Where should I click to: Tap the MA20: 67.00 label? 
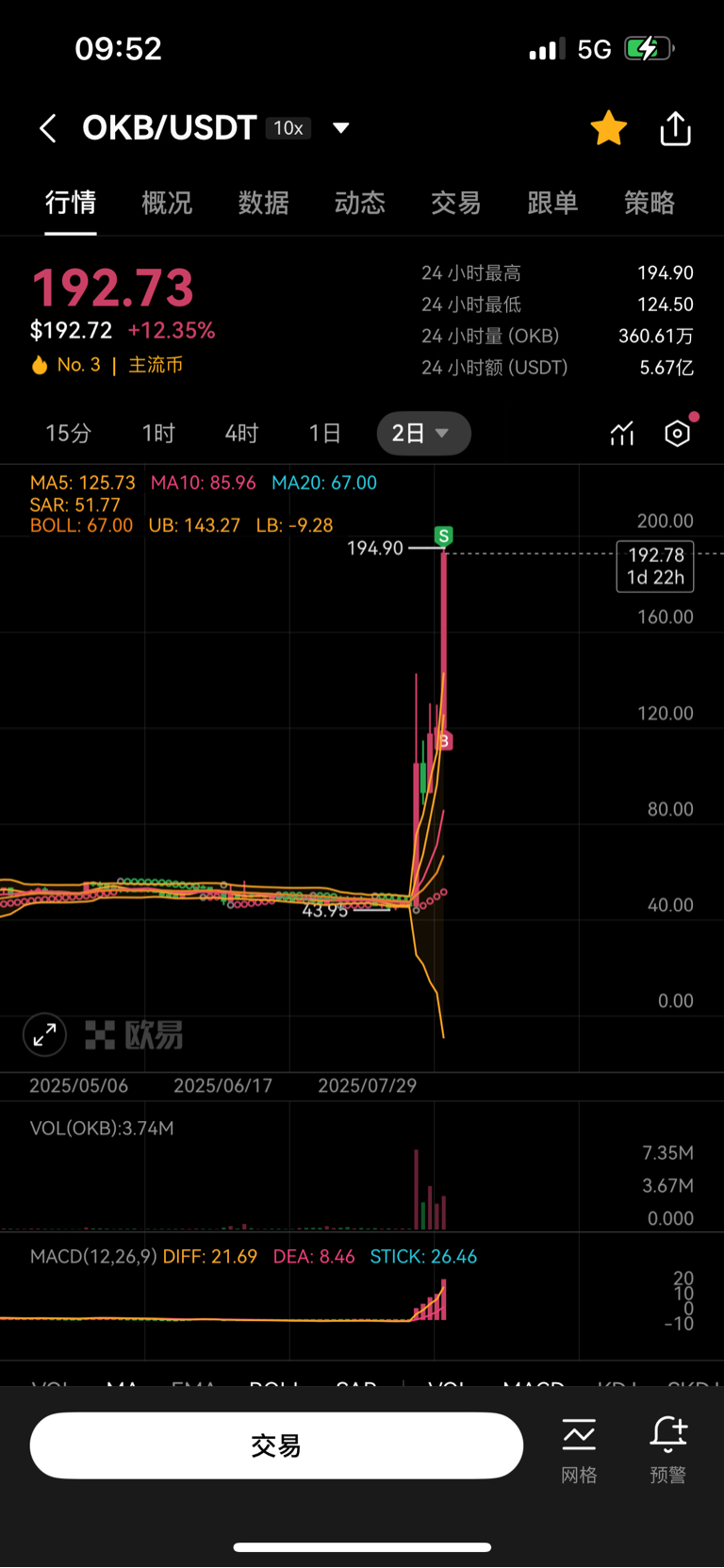click(324, 483)
